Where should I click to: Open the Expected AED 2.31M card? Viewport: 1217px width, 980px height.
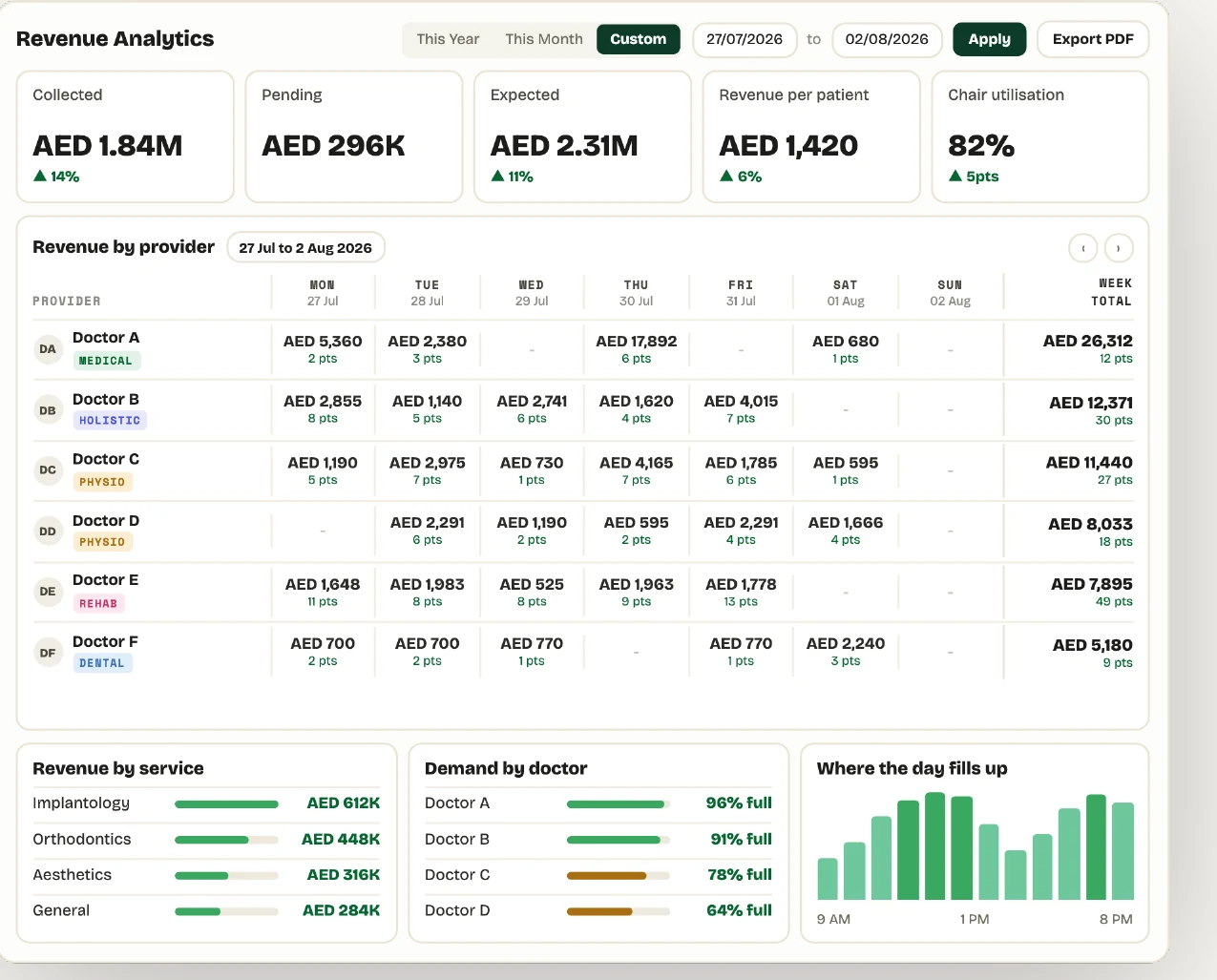click(x=582, y=136)
